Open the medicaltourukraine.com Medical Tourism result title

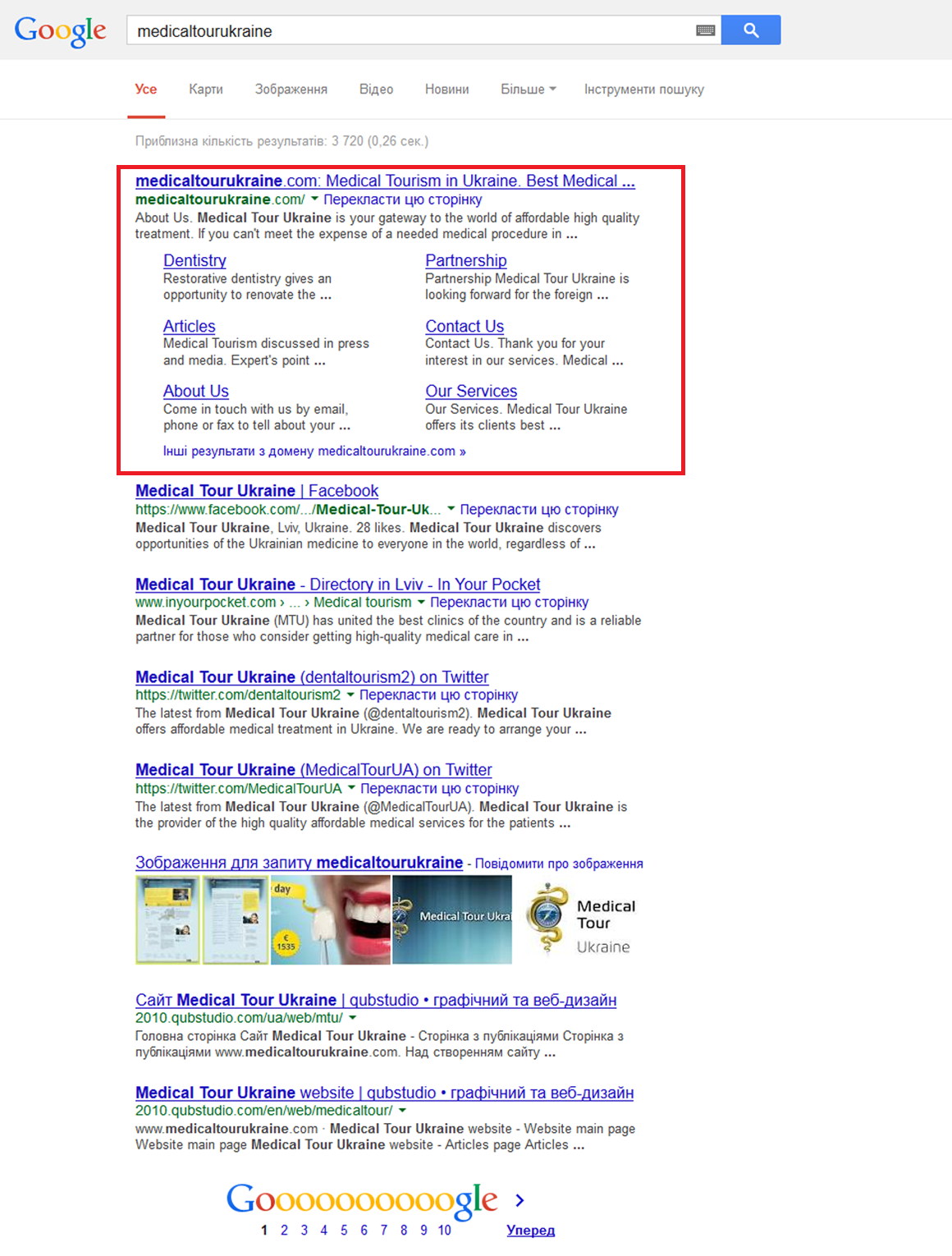[385, 181]
